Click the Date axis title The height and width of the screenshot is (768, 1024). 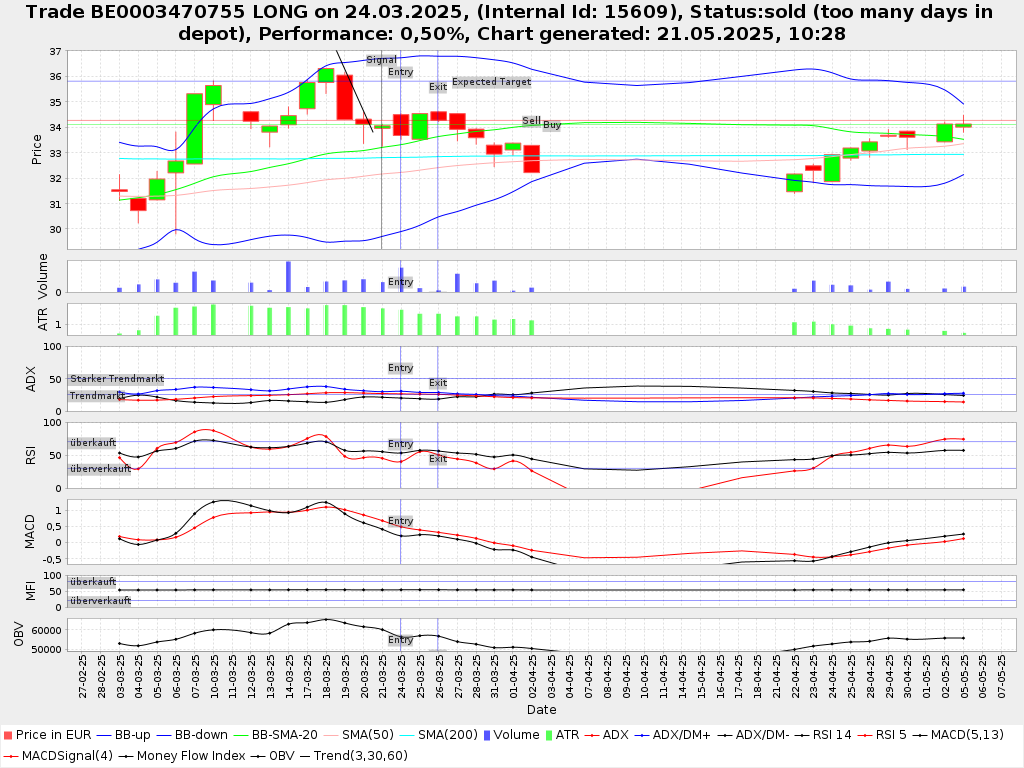(x=541, y=709)
